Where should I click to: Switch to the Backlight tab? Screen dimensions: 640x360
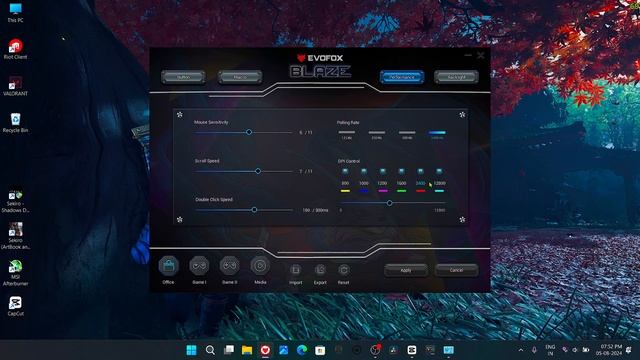[x=456, y=77]
